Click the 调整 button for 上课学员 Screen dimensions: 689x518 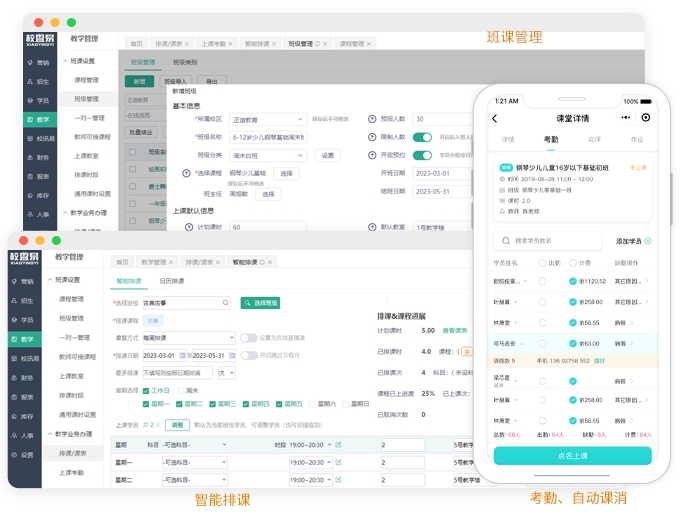[x=178, y=425]
